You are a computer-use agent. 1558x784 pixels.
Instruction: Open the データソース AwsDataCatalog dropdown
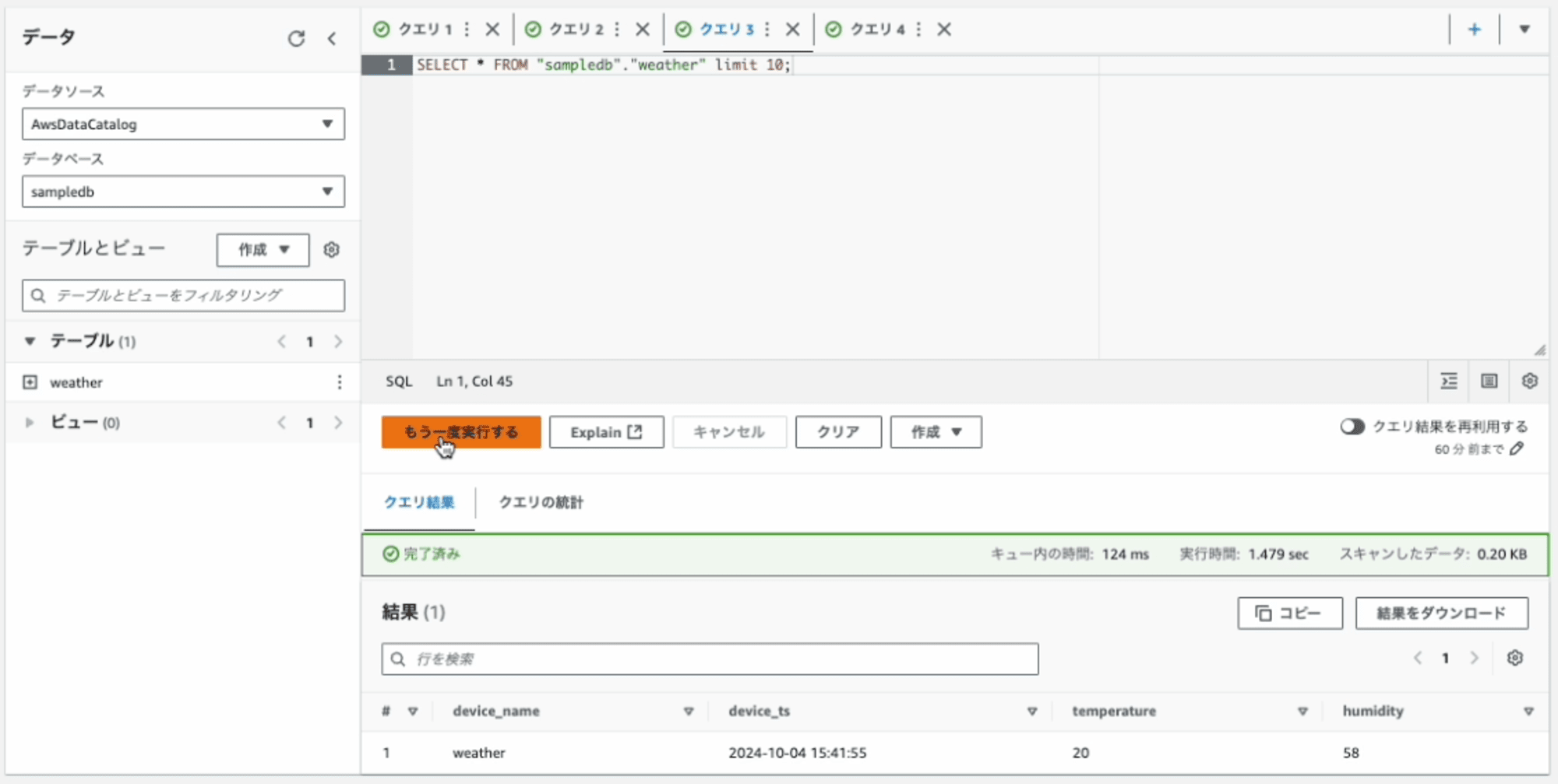point(183,125)
